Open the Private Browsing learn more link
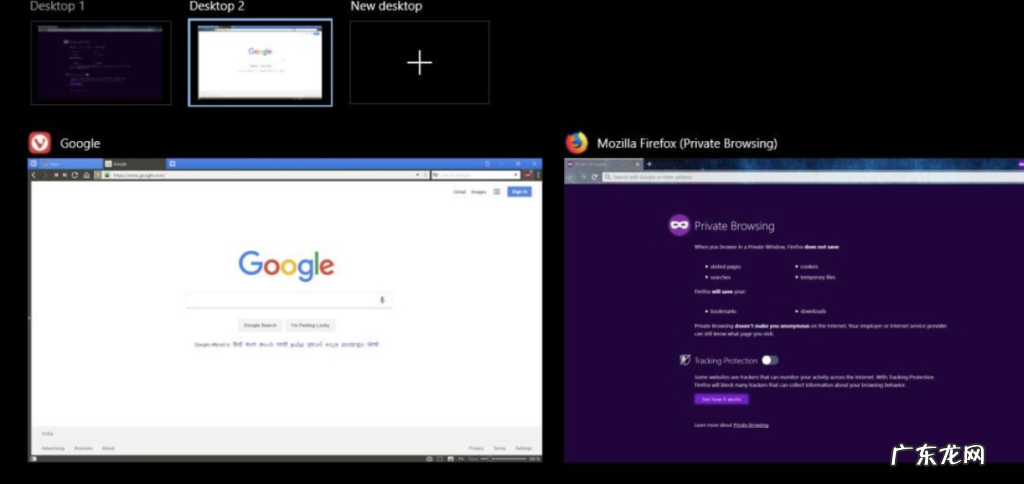 [x=750, y=425]
